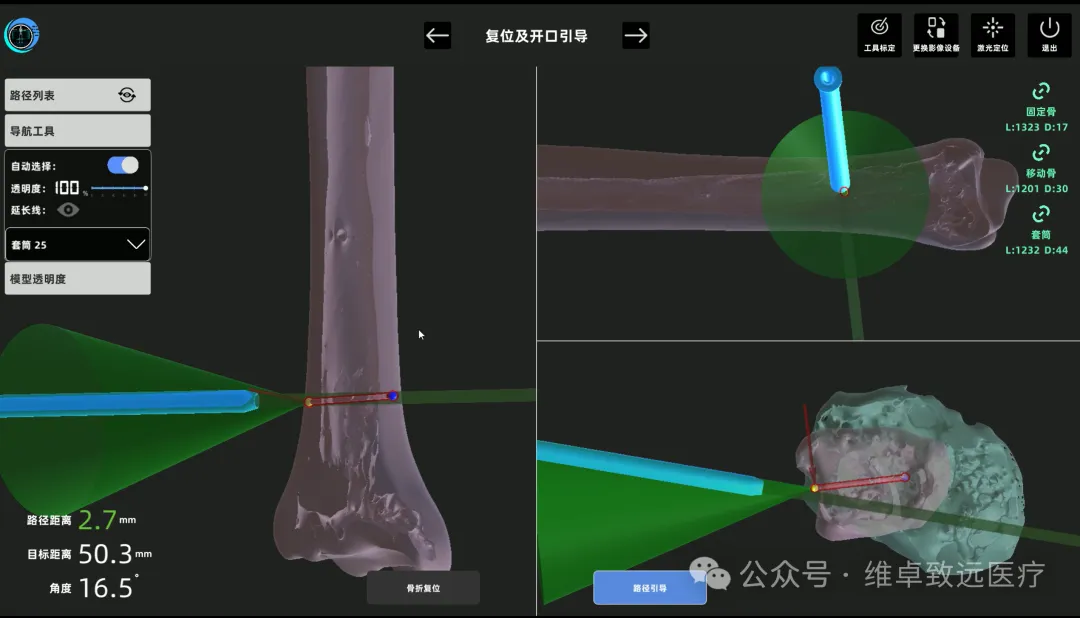Open 更换影像设备 imaging device switch
The width and height of the screenshot is (1080, 618).
click(936, 34)
